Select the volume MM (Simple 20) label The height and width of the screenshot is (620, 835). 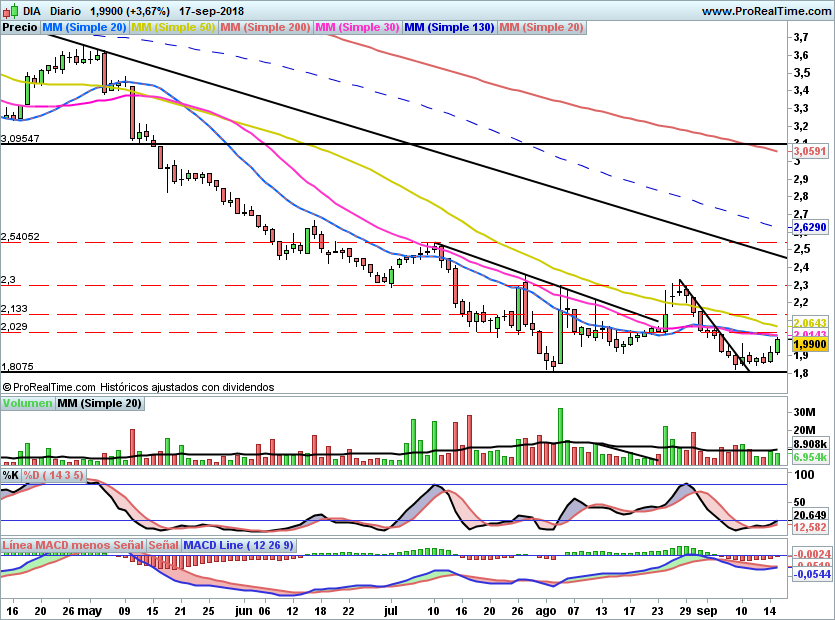(x=99, y=404)
